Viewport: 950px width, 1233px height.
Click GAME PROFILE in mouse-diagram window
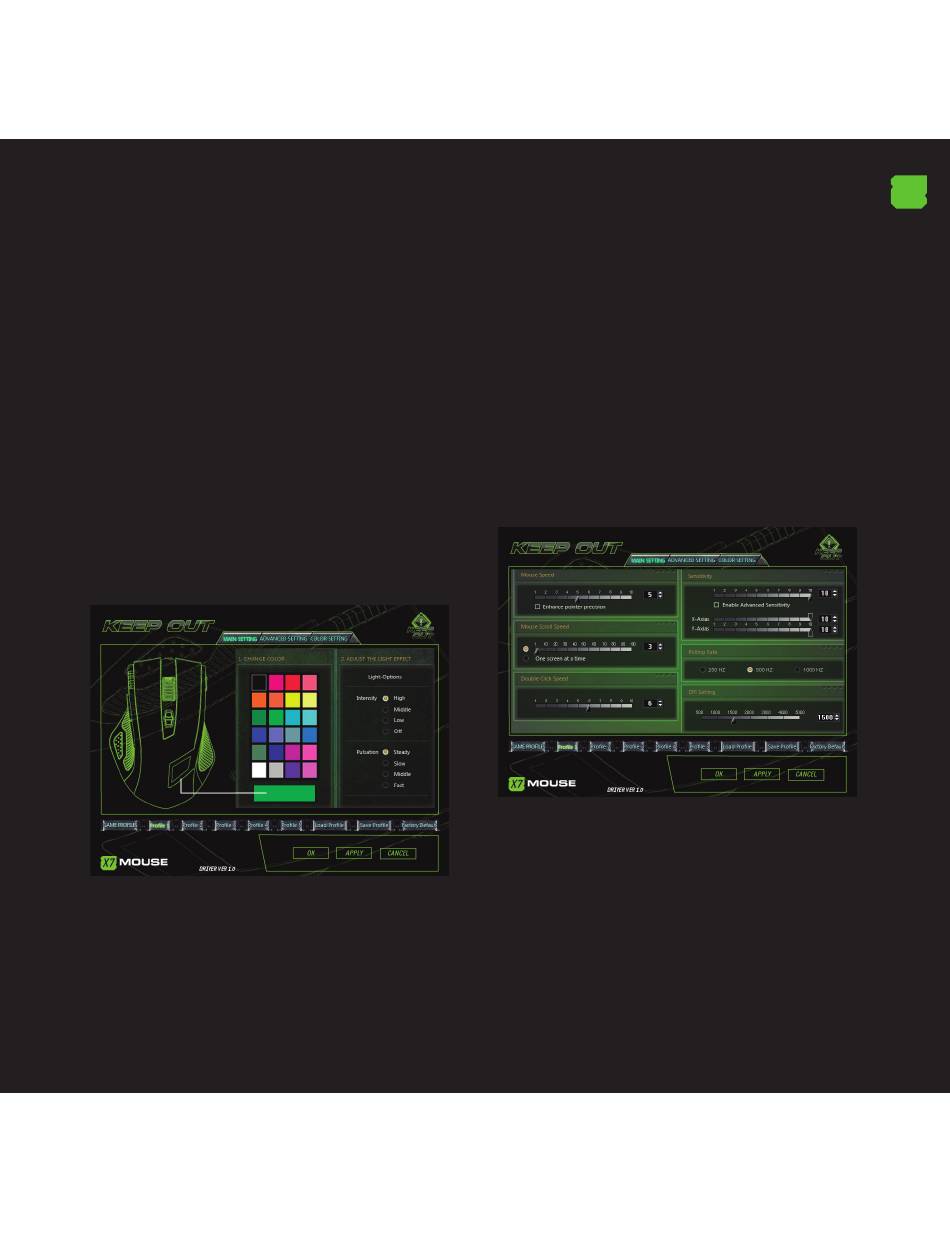click(120, 825)
